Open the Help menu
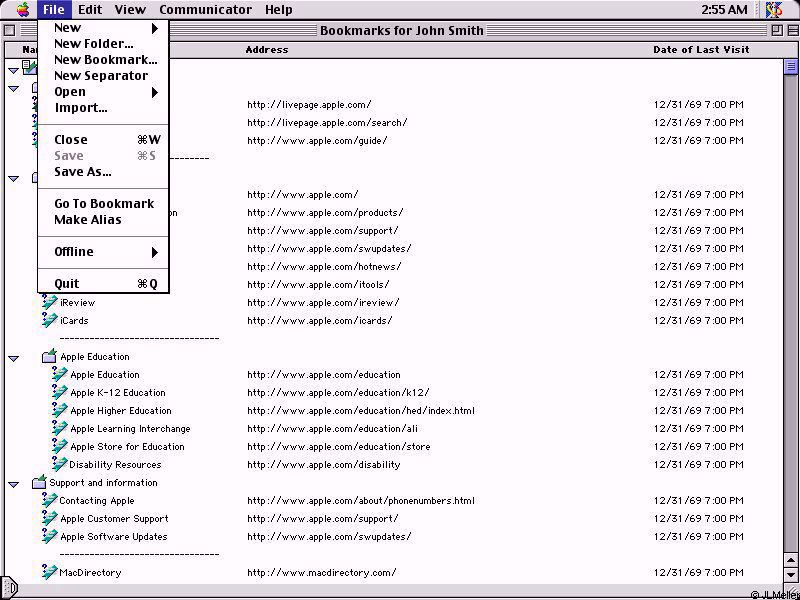The width and height of the screenshot is (800, 600). pos(279,9)
